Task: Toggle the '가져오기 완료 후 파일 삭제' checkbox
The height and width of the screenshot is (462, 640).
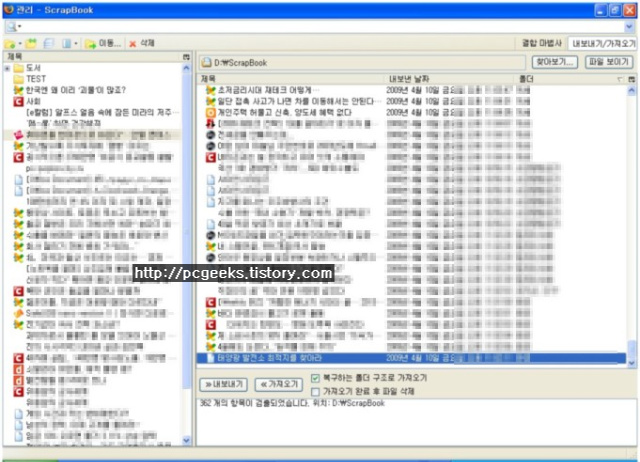Action: coord(316,392)
